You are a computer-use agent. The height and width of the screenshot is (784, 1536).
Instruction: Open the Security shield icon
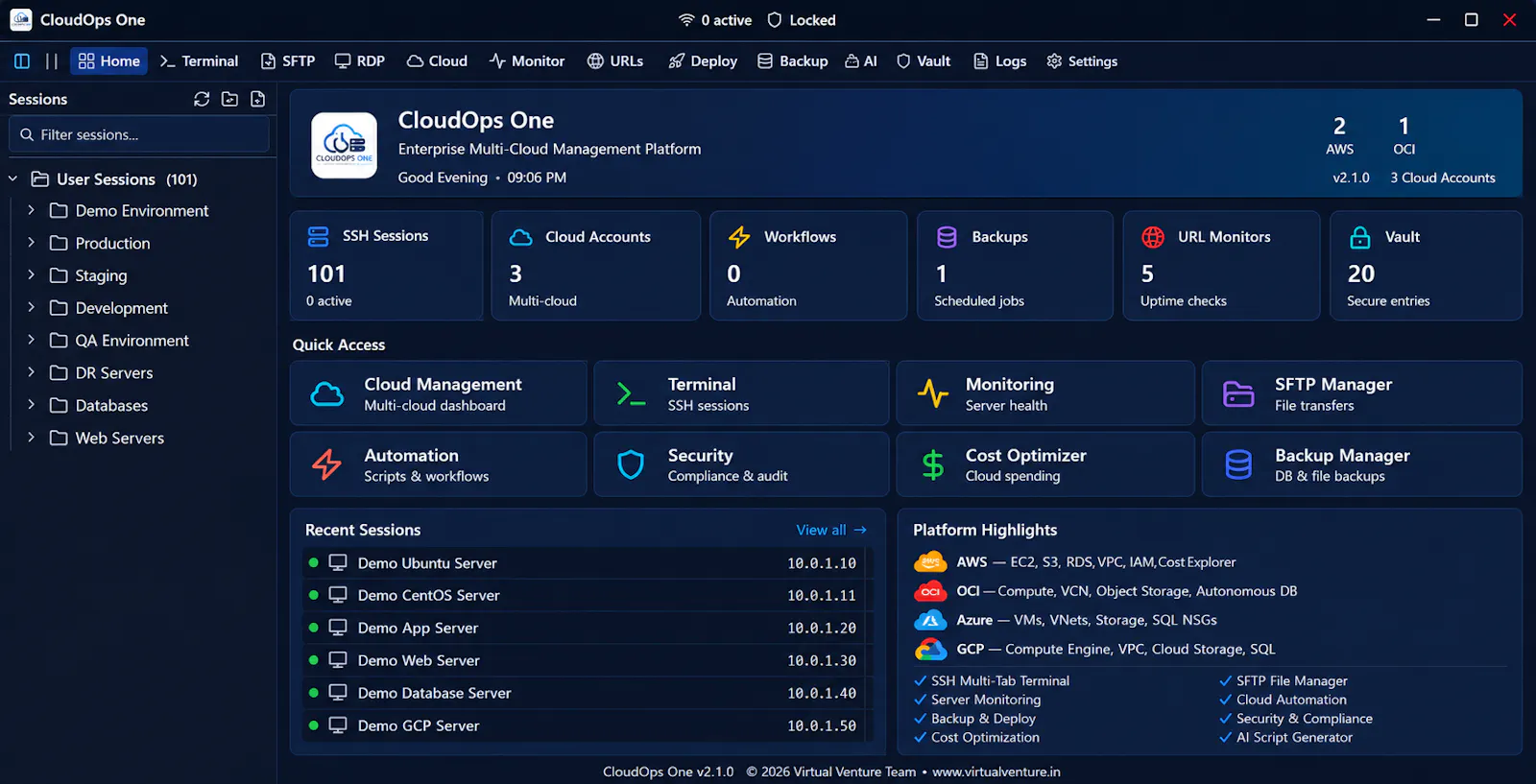coord(631,464)
